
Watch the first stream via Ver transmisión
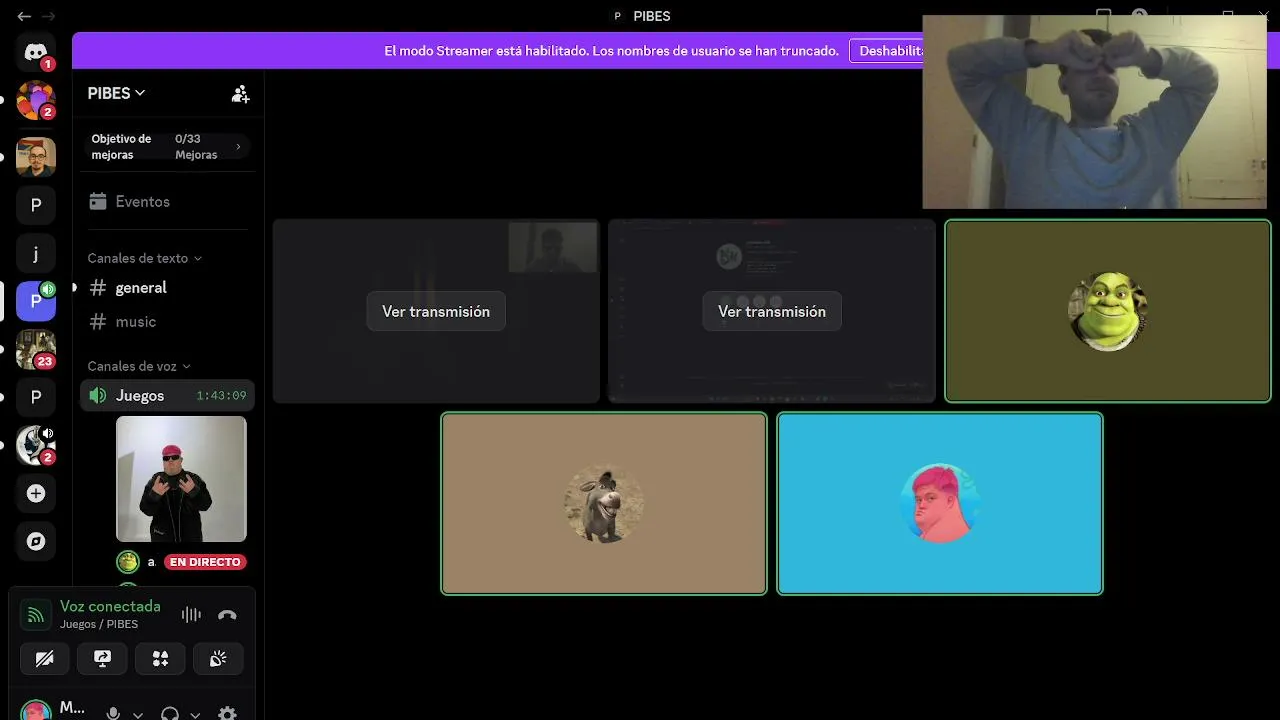pyautogui.click(x=436, y=311)
